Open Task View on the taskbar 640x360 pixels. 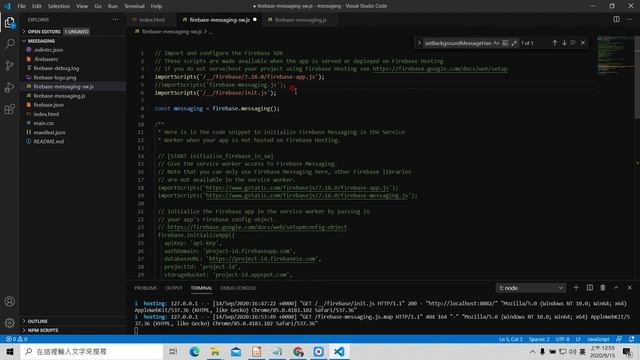[173, 351]
